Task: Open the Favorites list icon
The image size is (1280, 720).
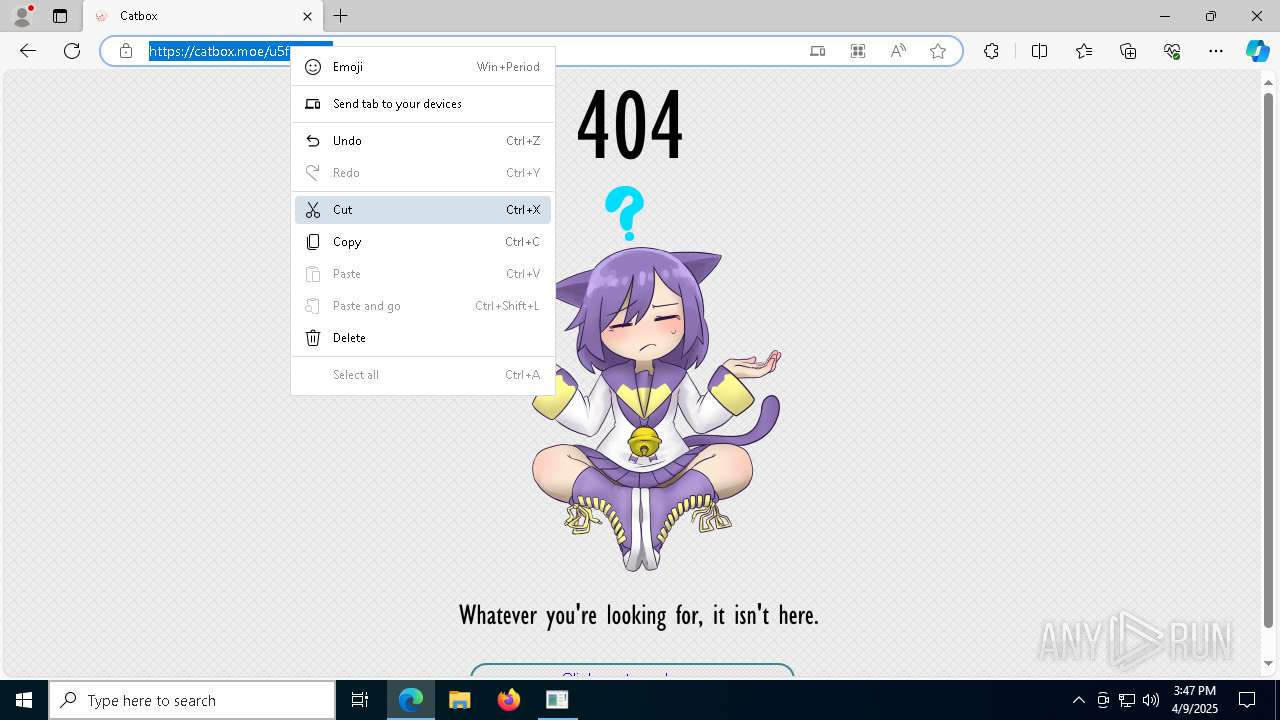Action: [x=1084, y=51]
